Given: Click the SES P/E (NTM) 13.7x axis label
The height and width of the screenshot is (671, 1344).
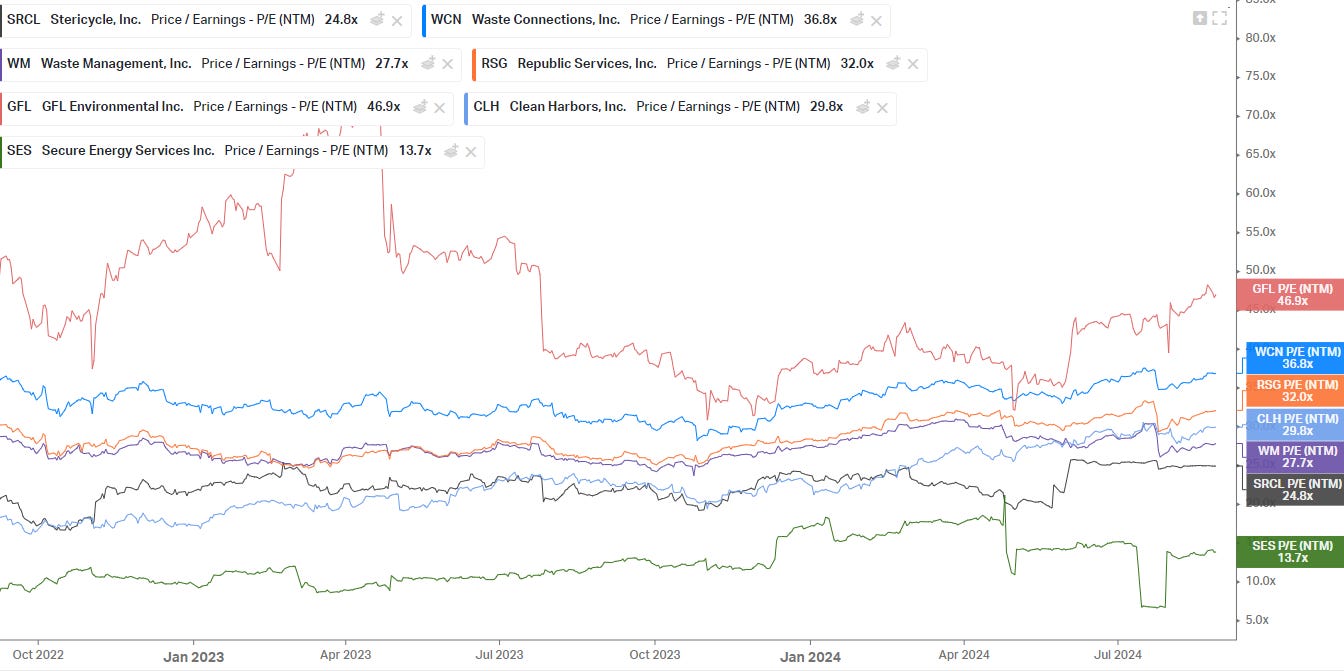Looking at the screenshot, I should (1292, 552).
